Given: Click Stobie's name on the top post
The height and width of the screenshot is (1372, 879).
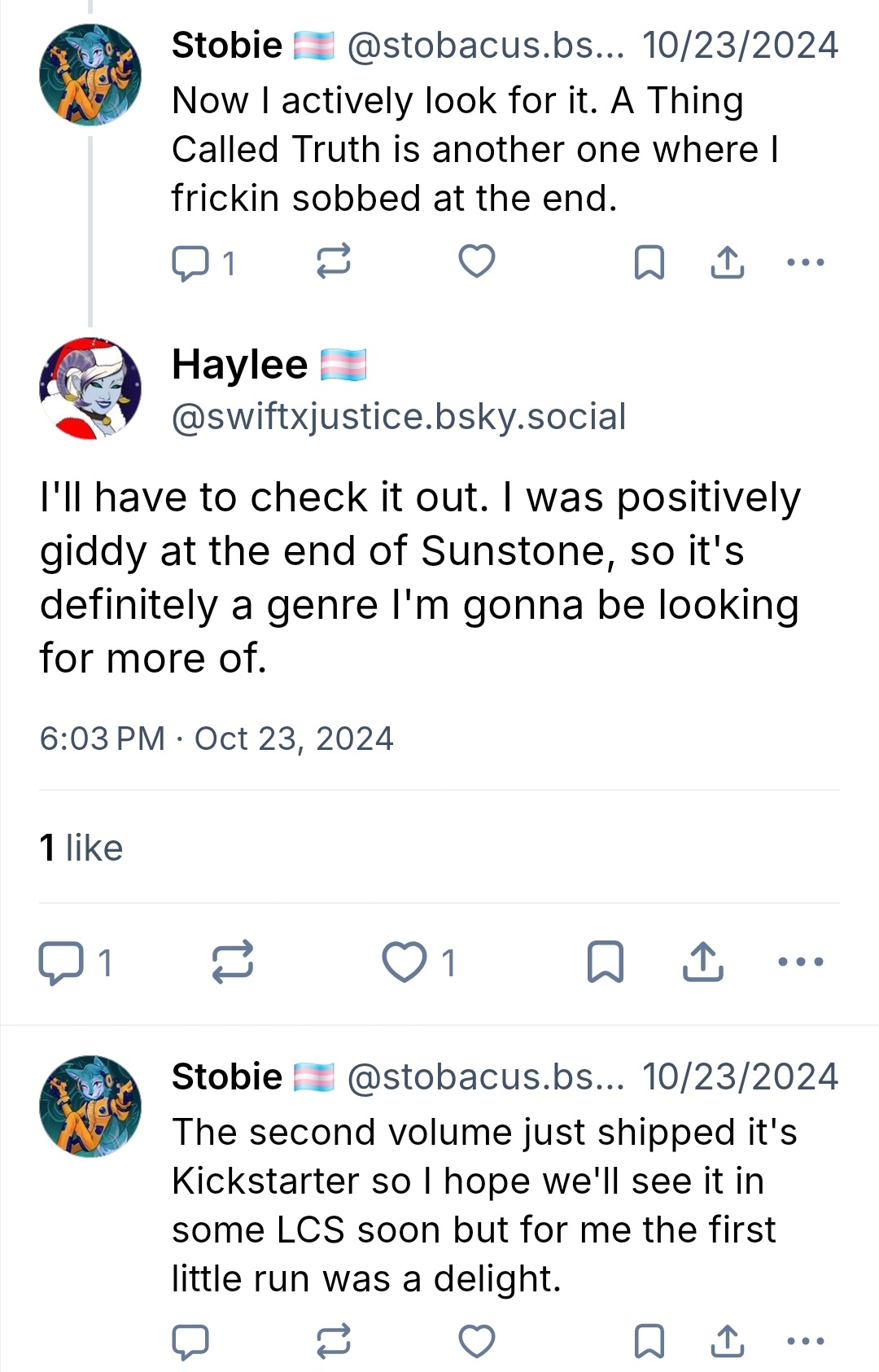Looking at the screenshot, I should tap(226, 46).
